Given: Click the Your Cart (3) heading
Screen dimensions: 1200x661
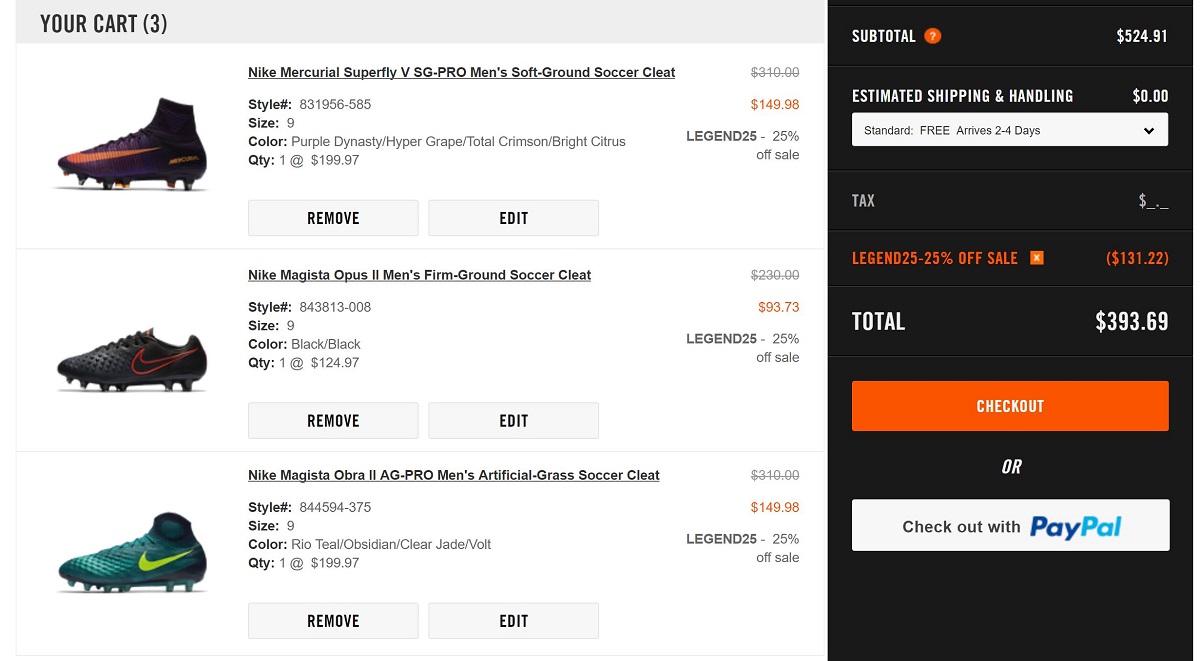Looking at the screenshot, I should tap(103, 24).
